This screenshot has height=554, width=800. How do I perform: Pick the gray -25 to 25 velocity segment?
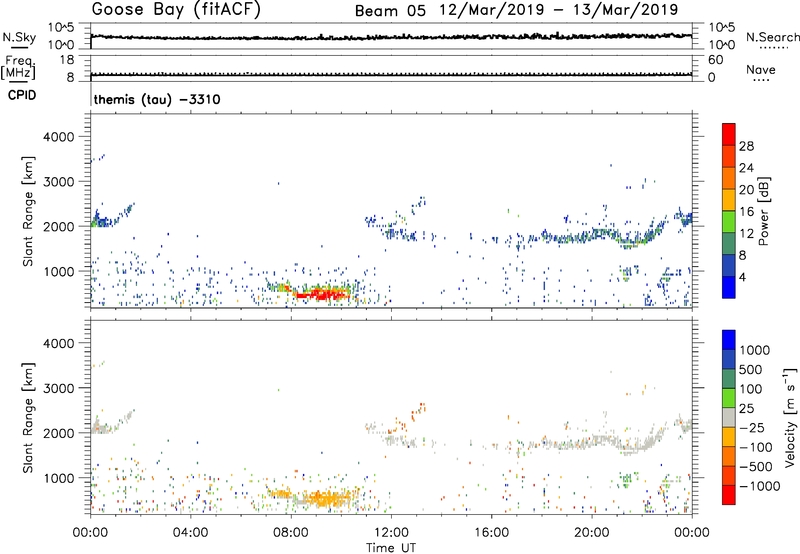tap(729, 418)
